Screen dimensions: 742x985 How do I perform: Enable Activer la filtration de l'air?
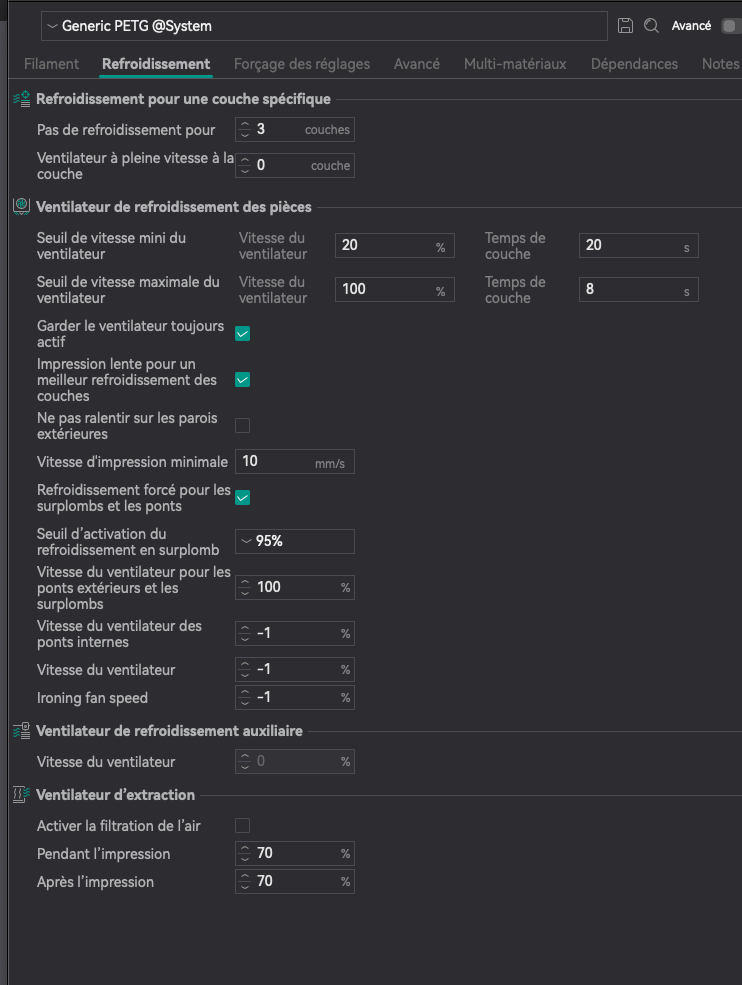pyautogui.click(x=242, y=826)
